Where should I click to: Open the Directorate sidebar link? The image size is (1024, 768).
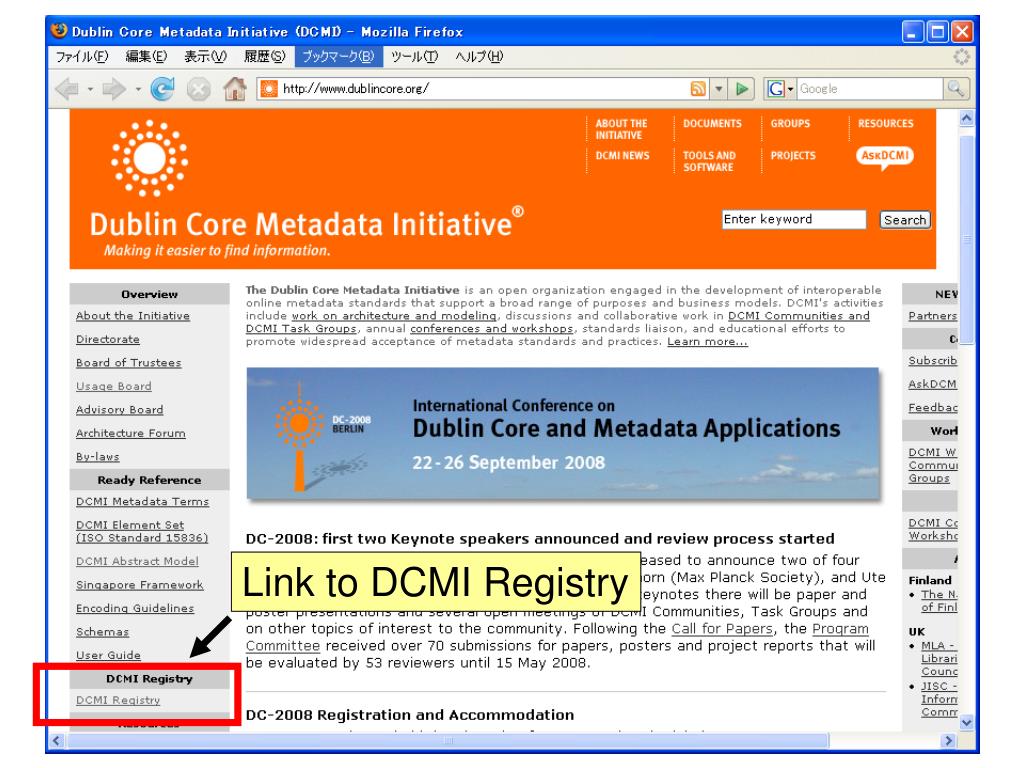pyautogui.click(x=108, y=340)
